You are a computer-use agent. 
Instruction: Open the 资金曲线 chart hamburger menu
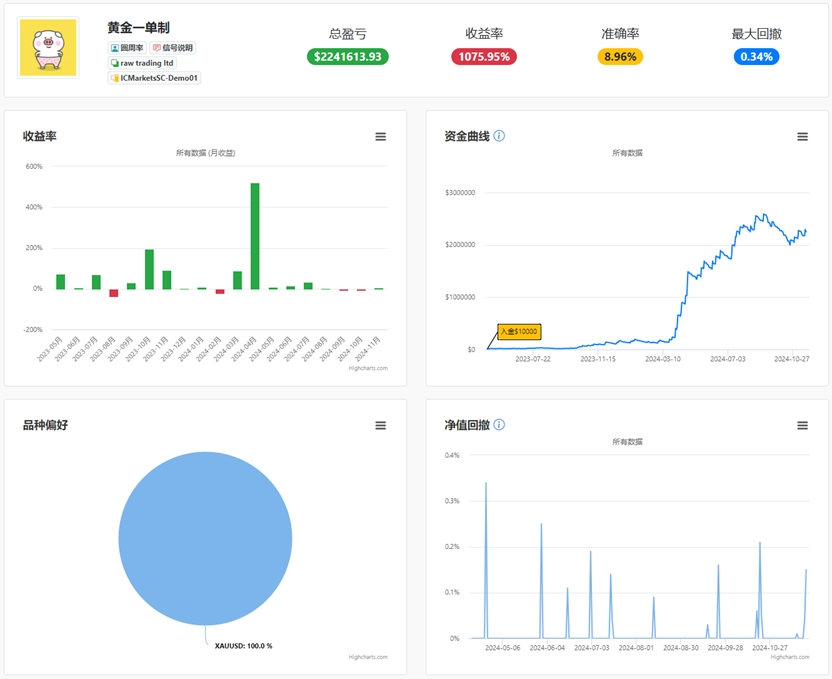tap(802, 137)
